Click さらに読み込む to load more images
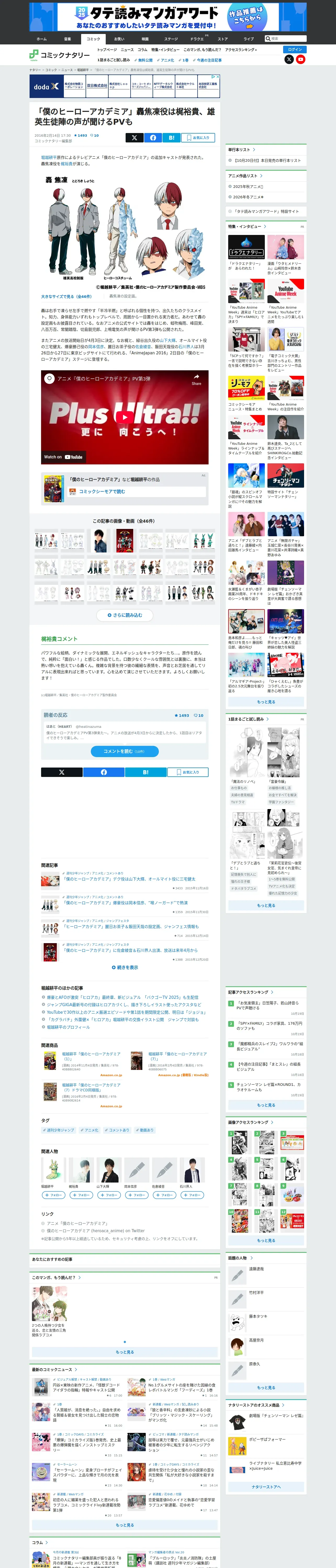Image resolution: width=336 pixels, height=1568 pixels. click(x=125, y=615)
